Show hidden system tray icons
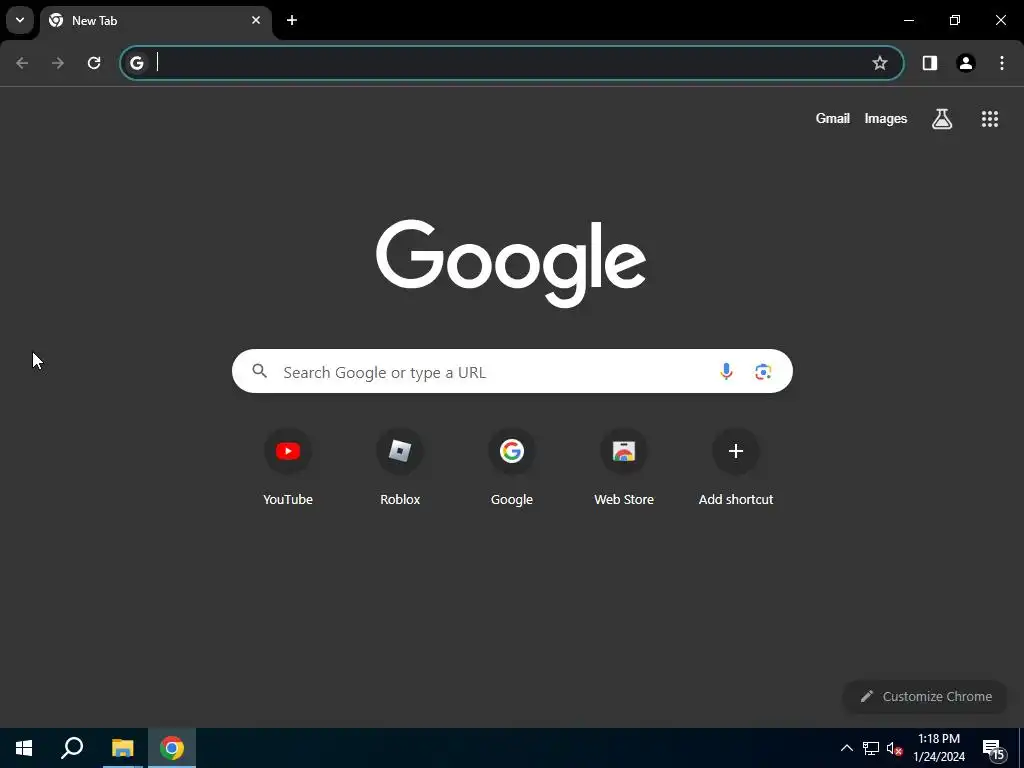 click(846, 748)
